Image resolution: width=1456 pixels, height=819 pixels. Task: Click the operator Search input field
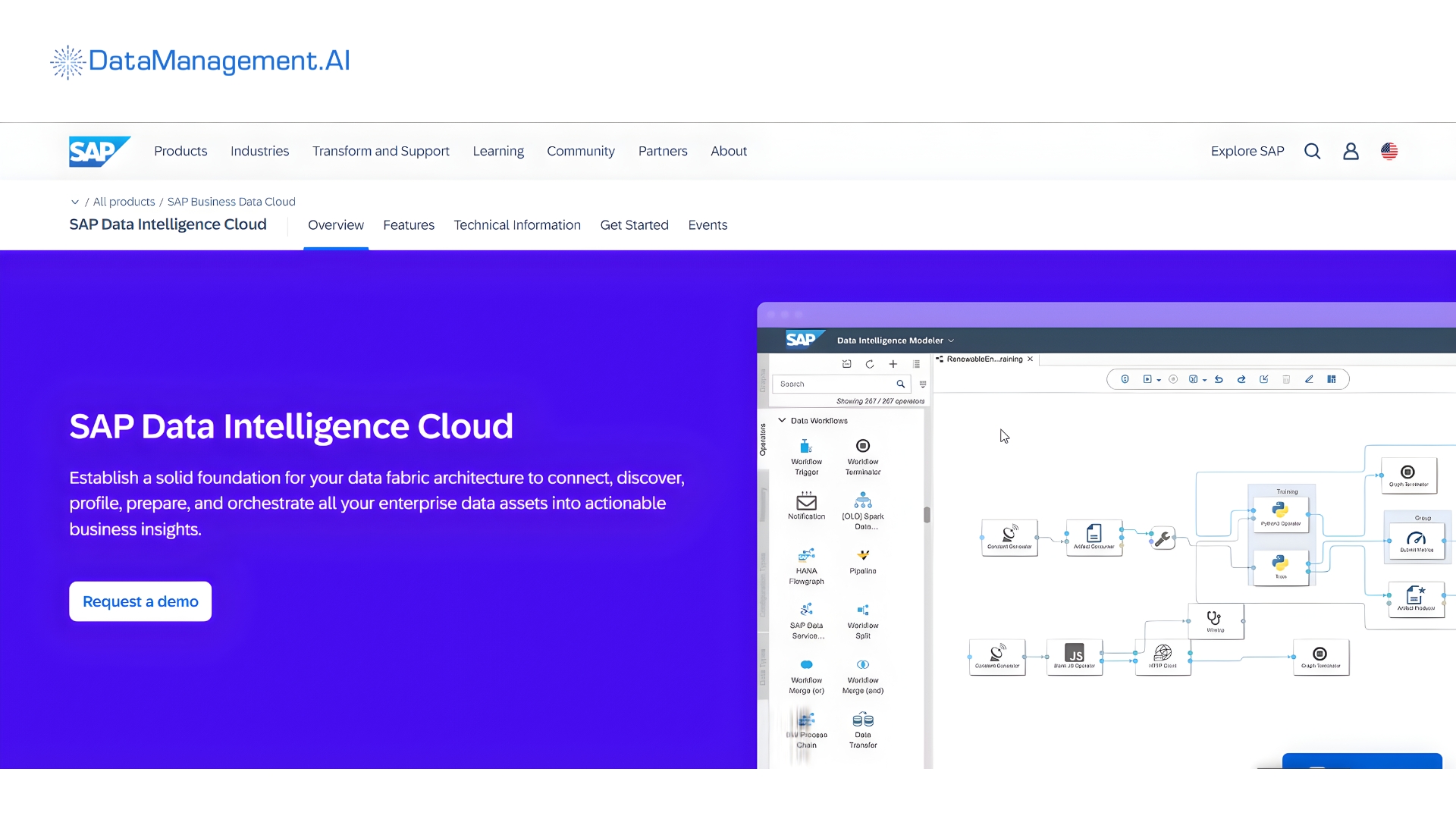tap(834, 384)
